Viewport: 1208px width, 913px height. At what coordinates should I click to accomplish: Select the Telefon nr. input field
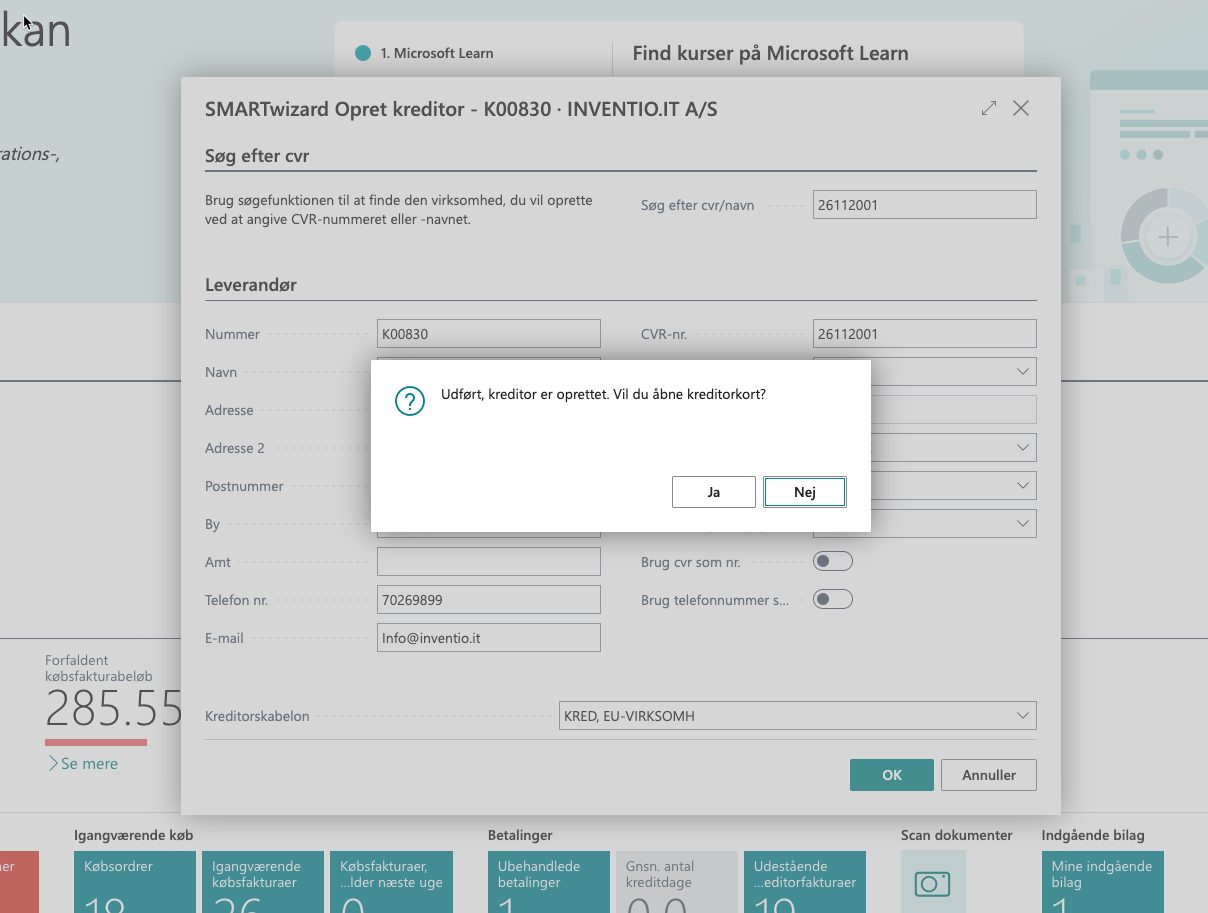(x=488, y=600)
